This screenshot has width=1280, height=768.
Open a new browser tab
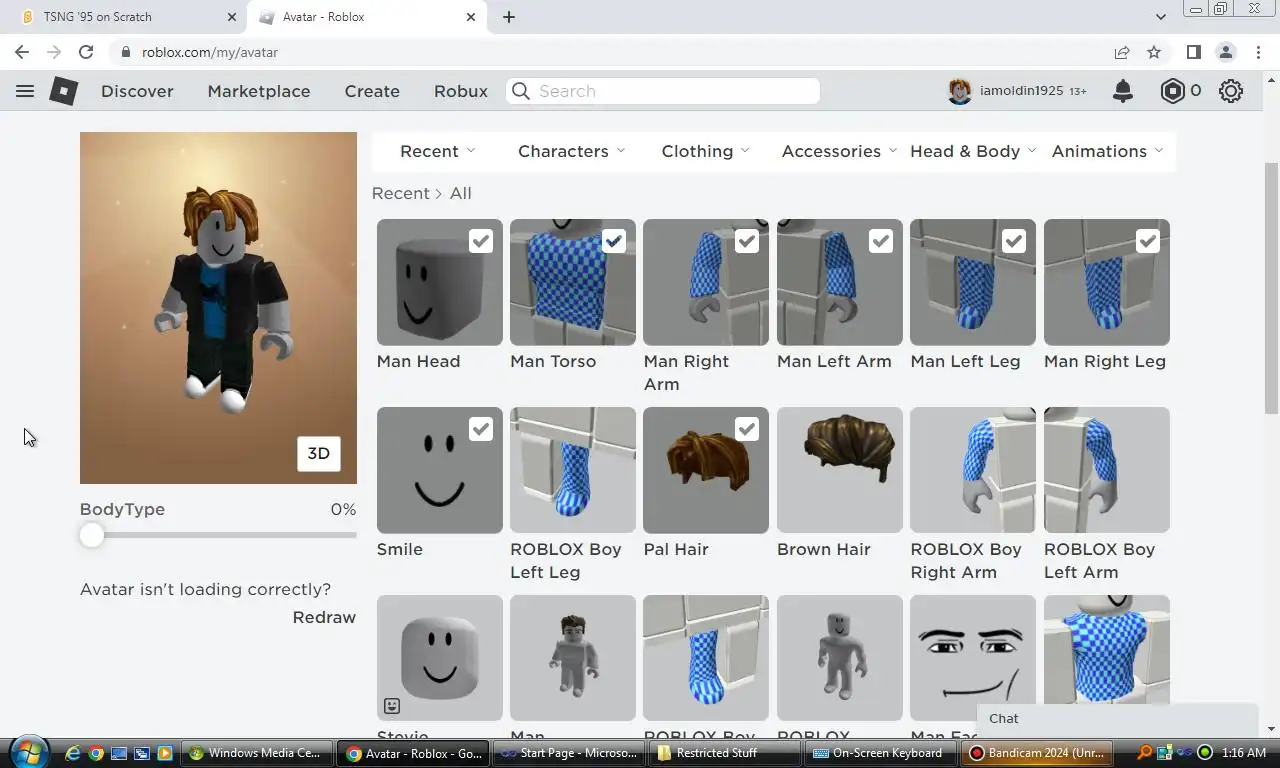[509, 17]
